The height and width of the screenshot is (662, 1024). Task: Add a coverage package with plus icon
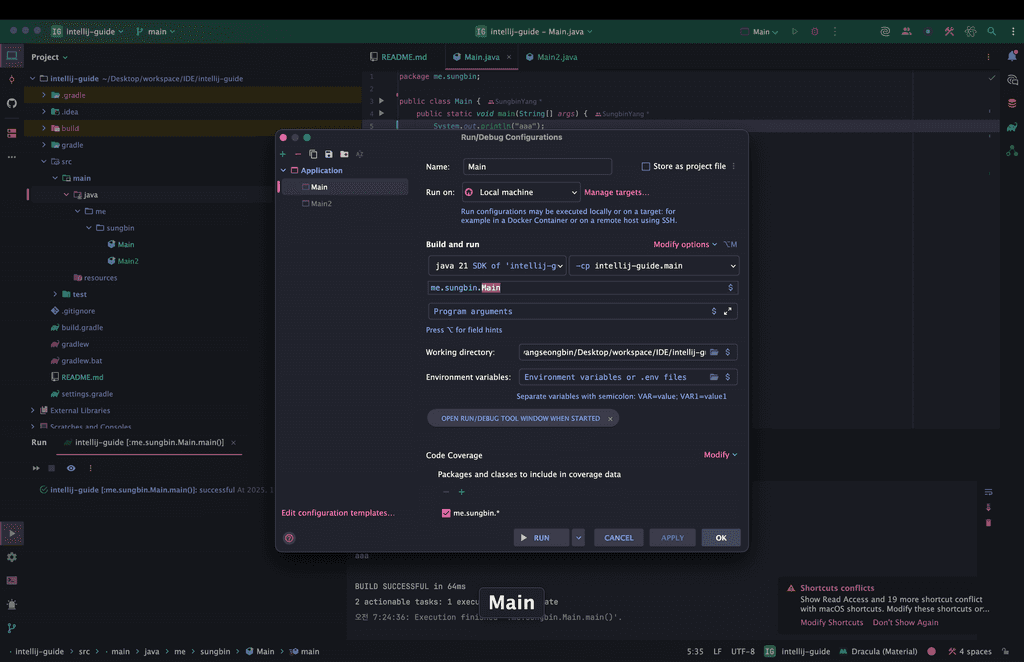coord(461,492)
